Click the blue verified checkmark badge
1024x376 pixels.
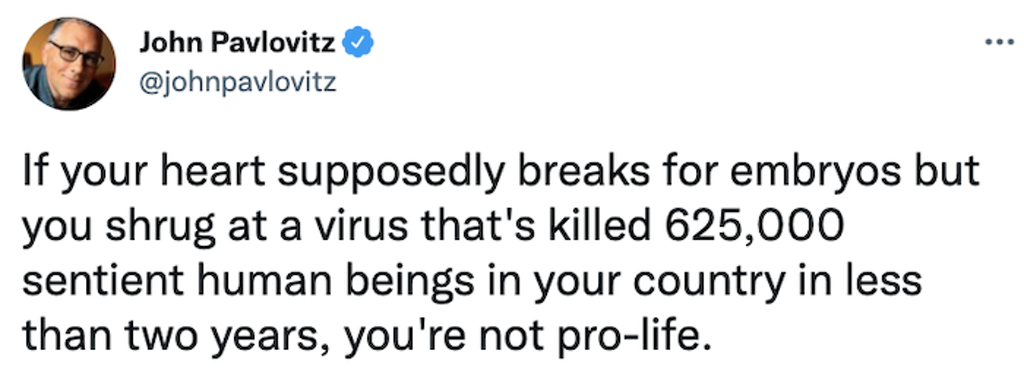[x=358, y=42]
